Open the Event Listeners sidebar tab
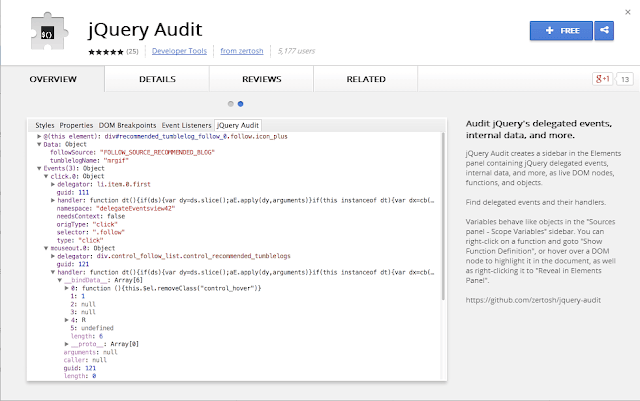 point(187,125)
